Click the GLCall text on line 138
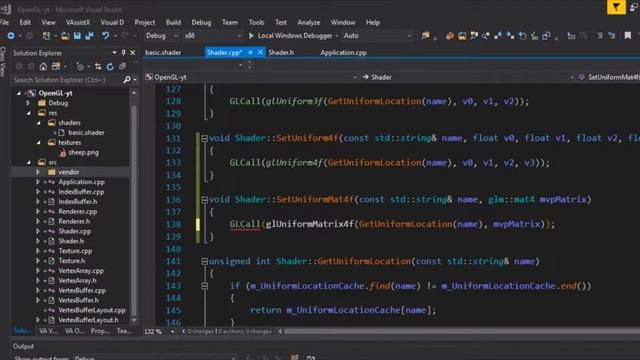Screen dimensions: 640x360 (x=244, y=224)
